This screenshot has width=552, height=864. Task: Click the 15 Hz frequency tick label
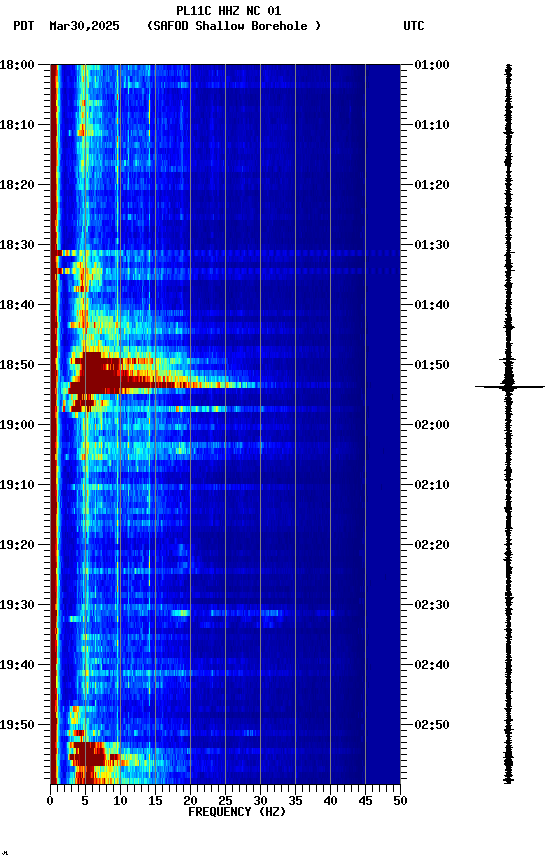point(155,801)
